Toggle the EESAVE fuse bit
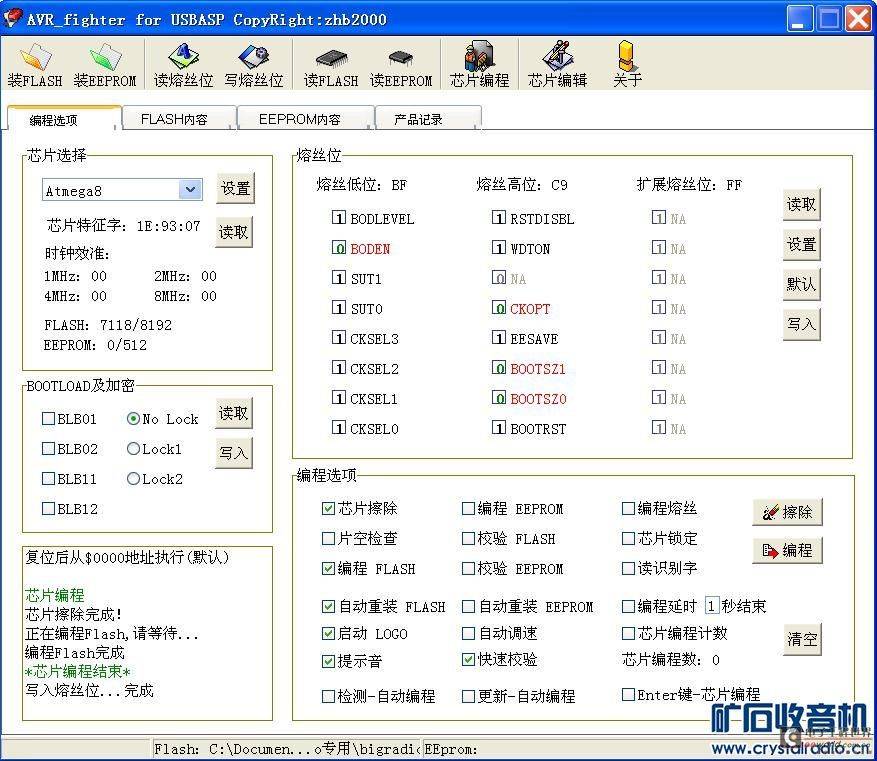Viewport: 877px width, 761px height. point(498,338)
